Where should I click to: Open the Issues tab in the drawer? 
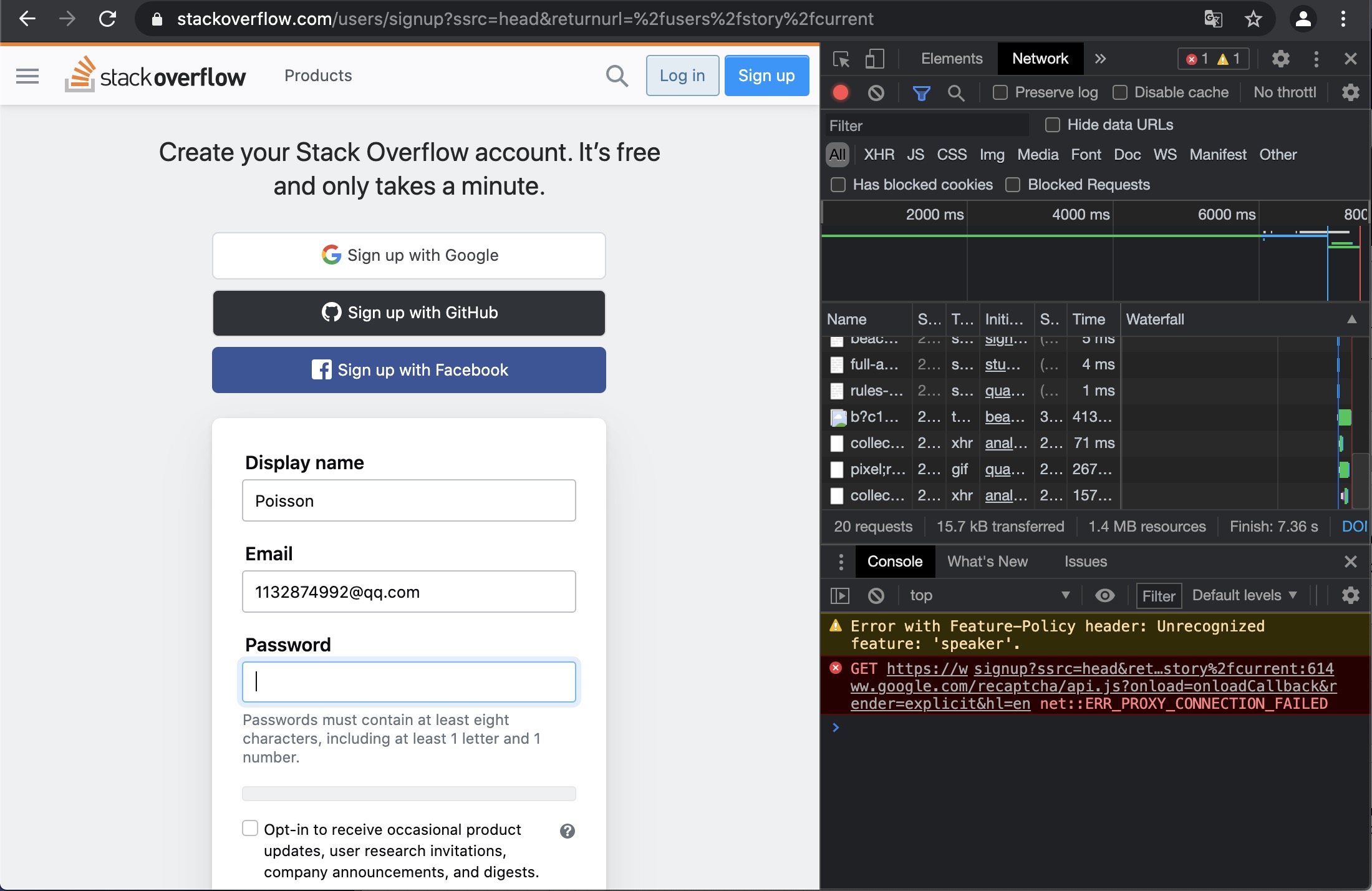(x=1085, y=562)
